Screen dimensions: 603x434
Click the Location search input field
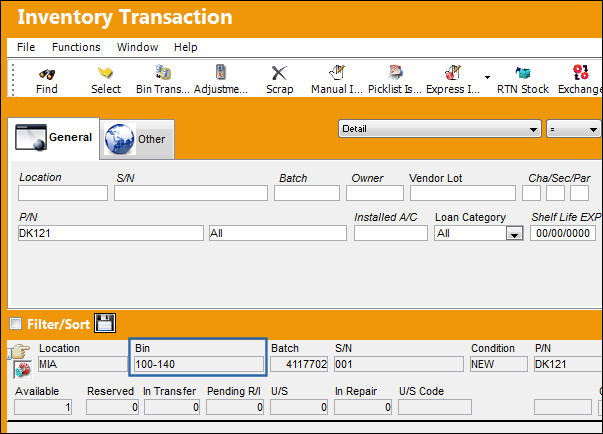click(63, 193)
